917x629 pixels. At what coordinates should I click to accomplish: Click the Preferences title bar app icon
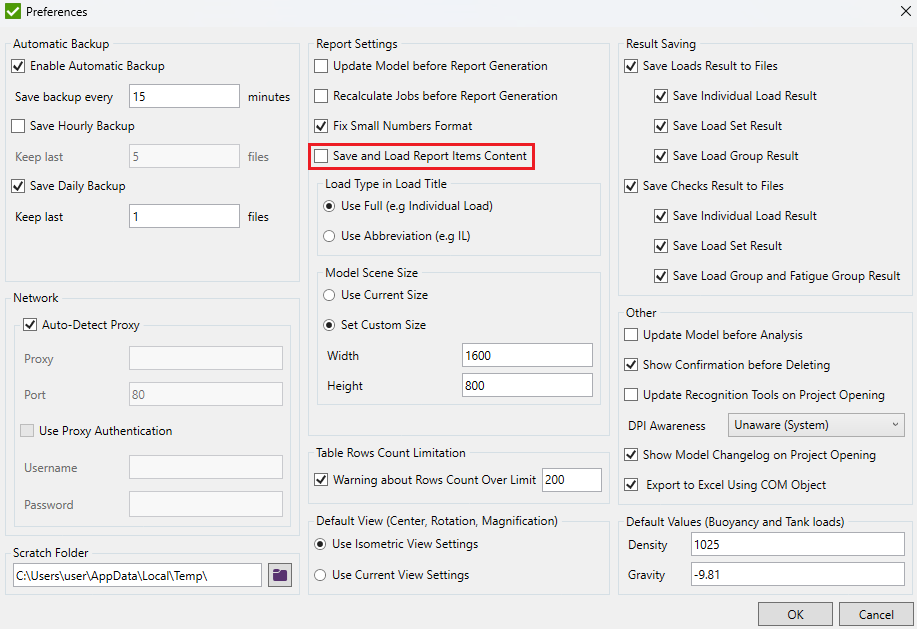coord(15,11)
